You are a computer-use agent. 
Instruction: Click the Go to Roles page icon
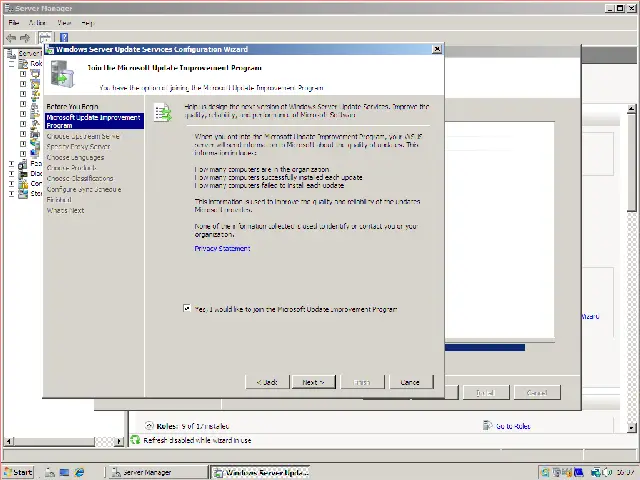[487, 425]
